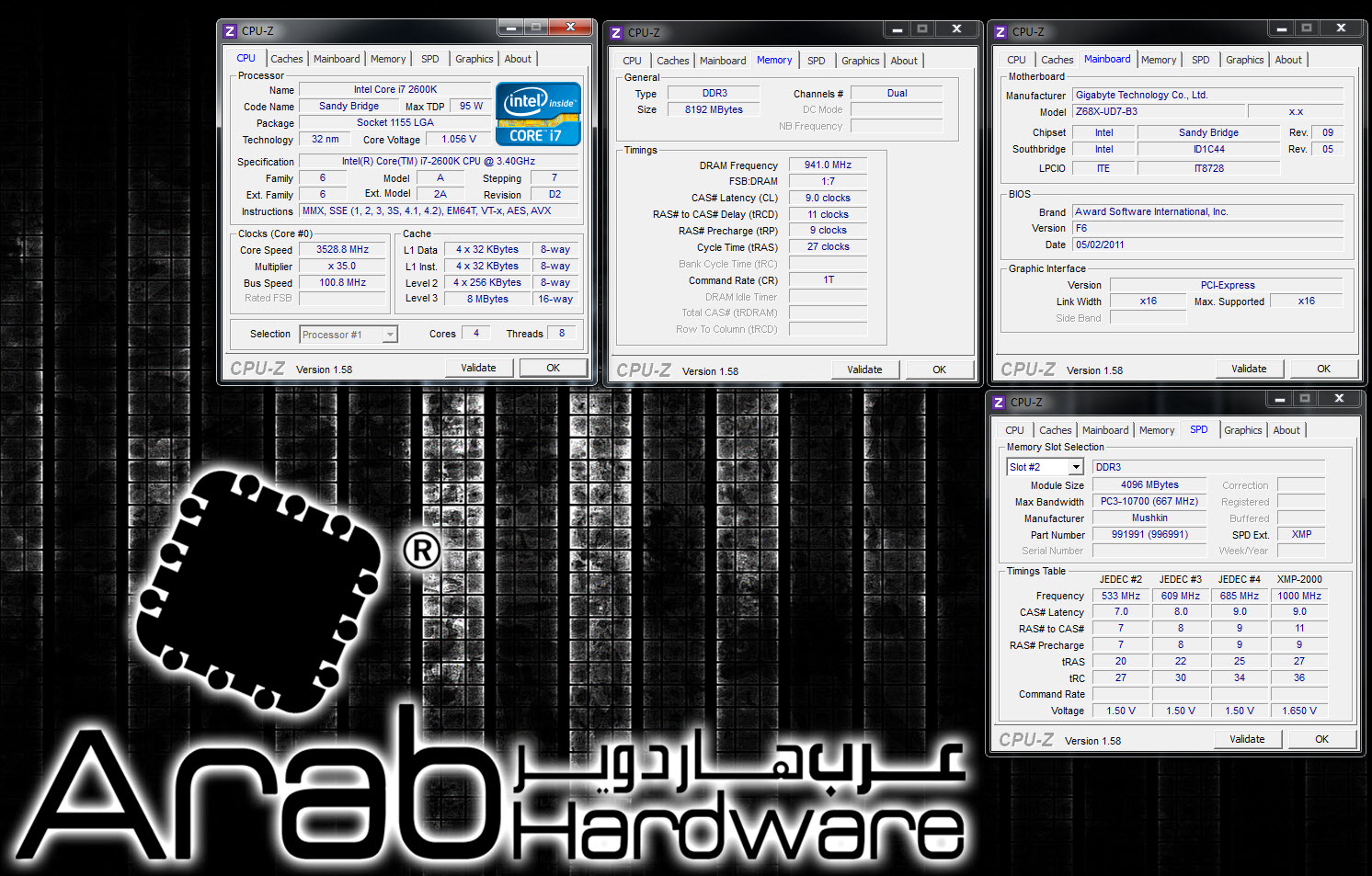
Task: Click the '27 clocks' cycle time value
Action: (x=828, y=247)
